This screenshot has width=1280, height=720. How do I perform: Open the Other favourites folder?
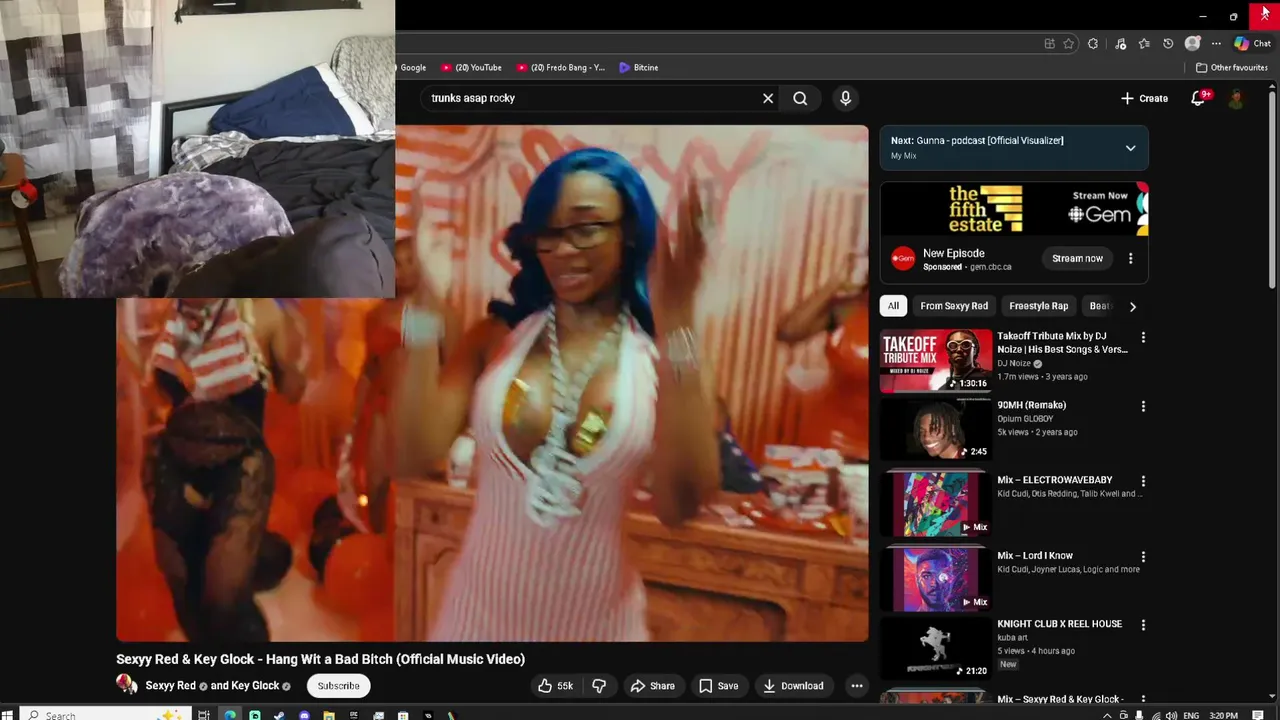[x=1232, y=68]
